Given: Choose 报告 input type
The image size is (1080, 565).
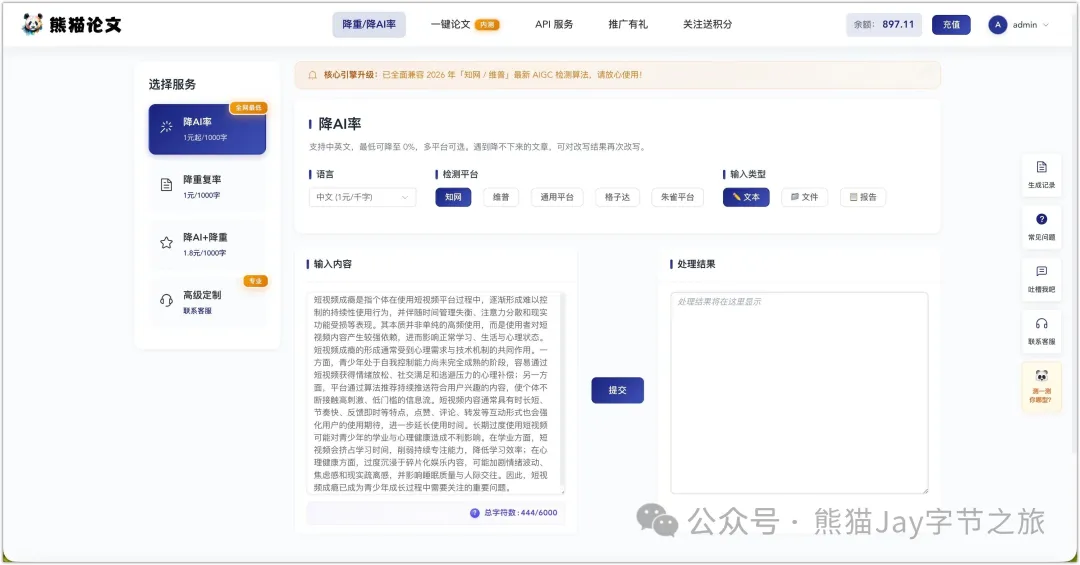Looking at the screenshot, I should tap(863, 197).
